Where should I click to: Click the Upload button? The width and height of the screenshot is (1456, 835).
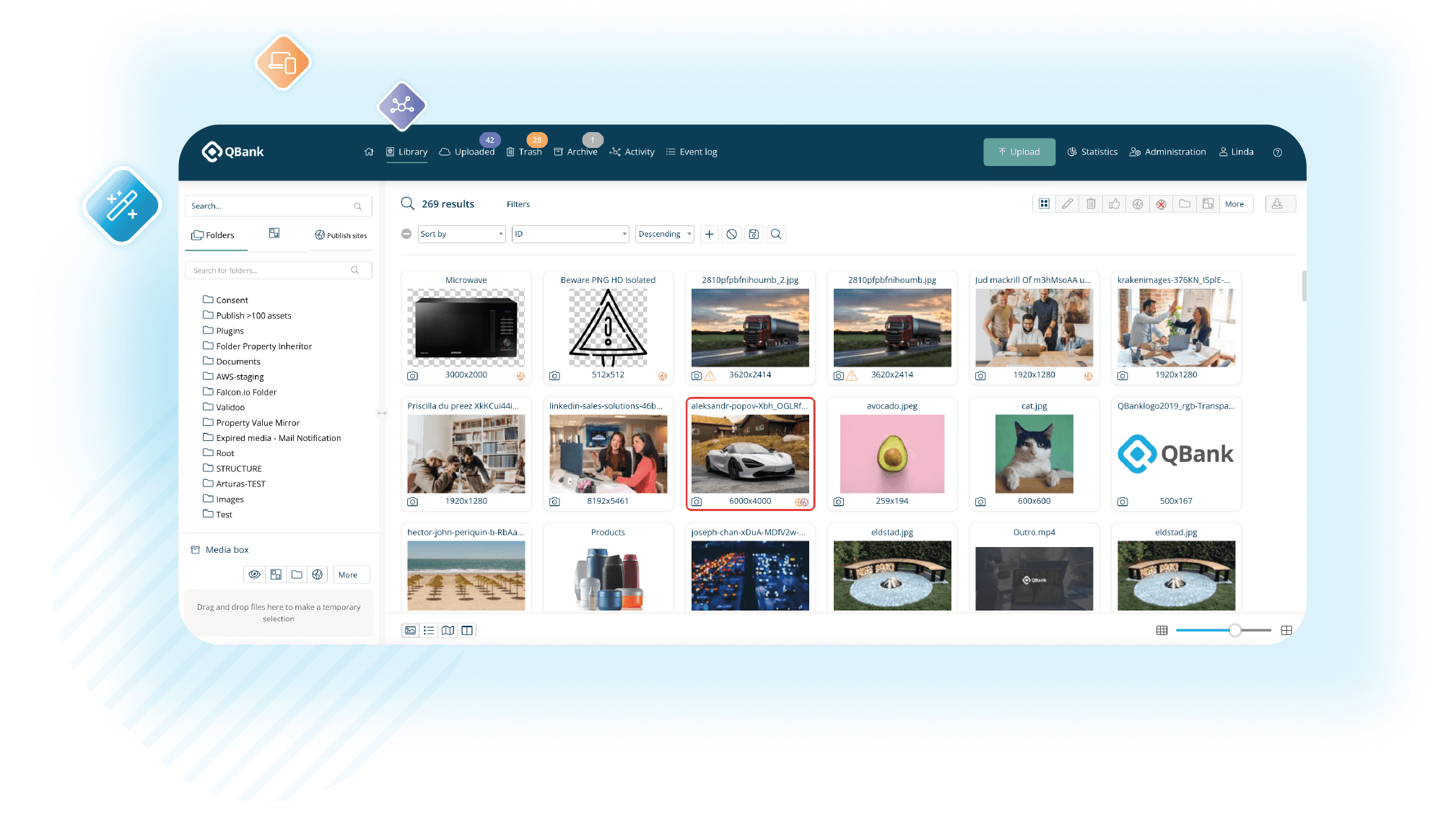pyautogui.click(x=1019, y=152)
